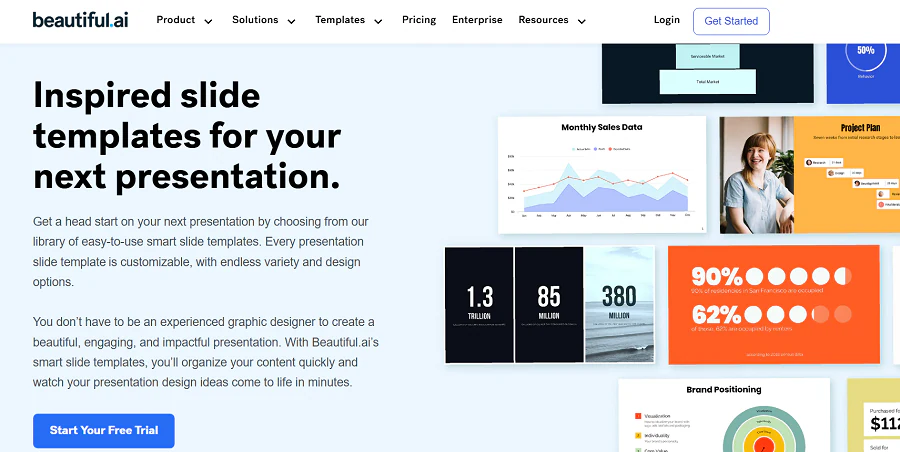This screenshot has height=452, width=900.
Task: Click the smiling woman photo in Project Plan
Action: click(x=757, y=175)
